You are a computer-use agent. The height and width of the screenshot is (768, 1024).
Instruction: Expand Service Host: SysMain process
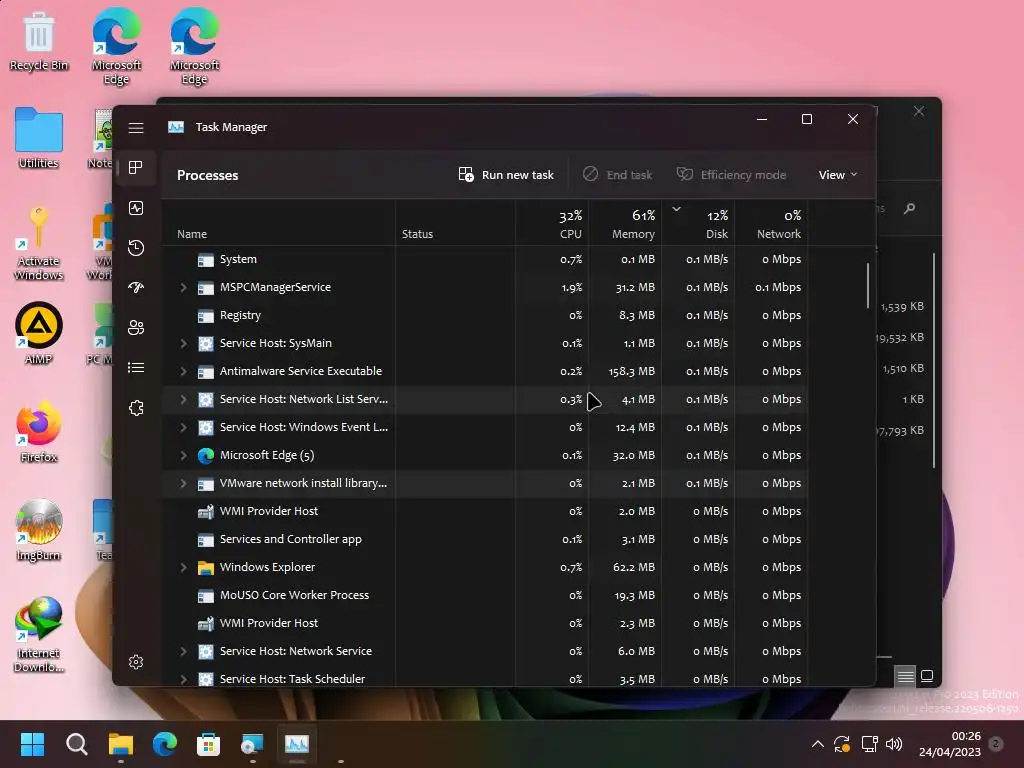(184, 344)
